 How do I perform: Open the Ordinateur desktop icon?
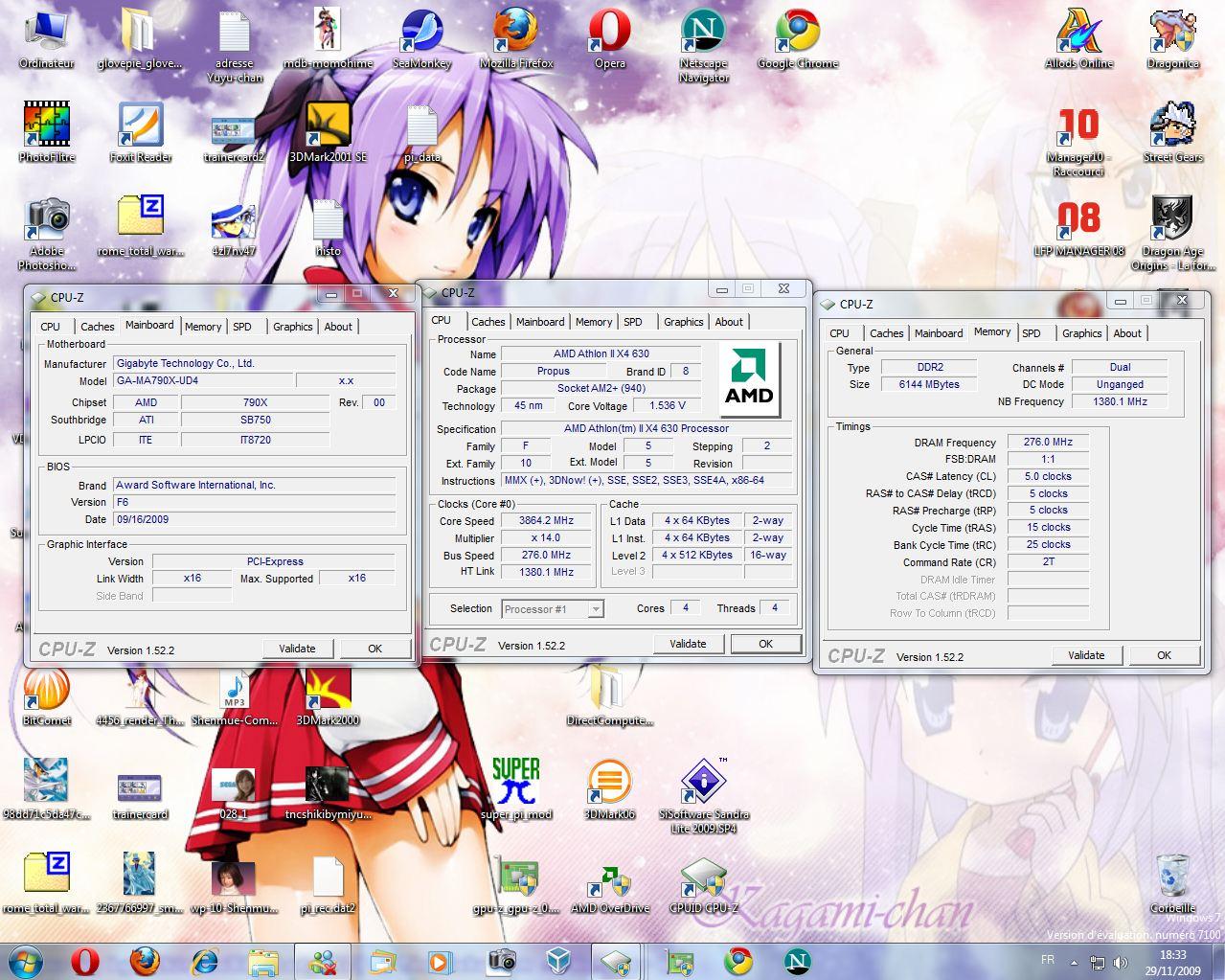(47, 40)
